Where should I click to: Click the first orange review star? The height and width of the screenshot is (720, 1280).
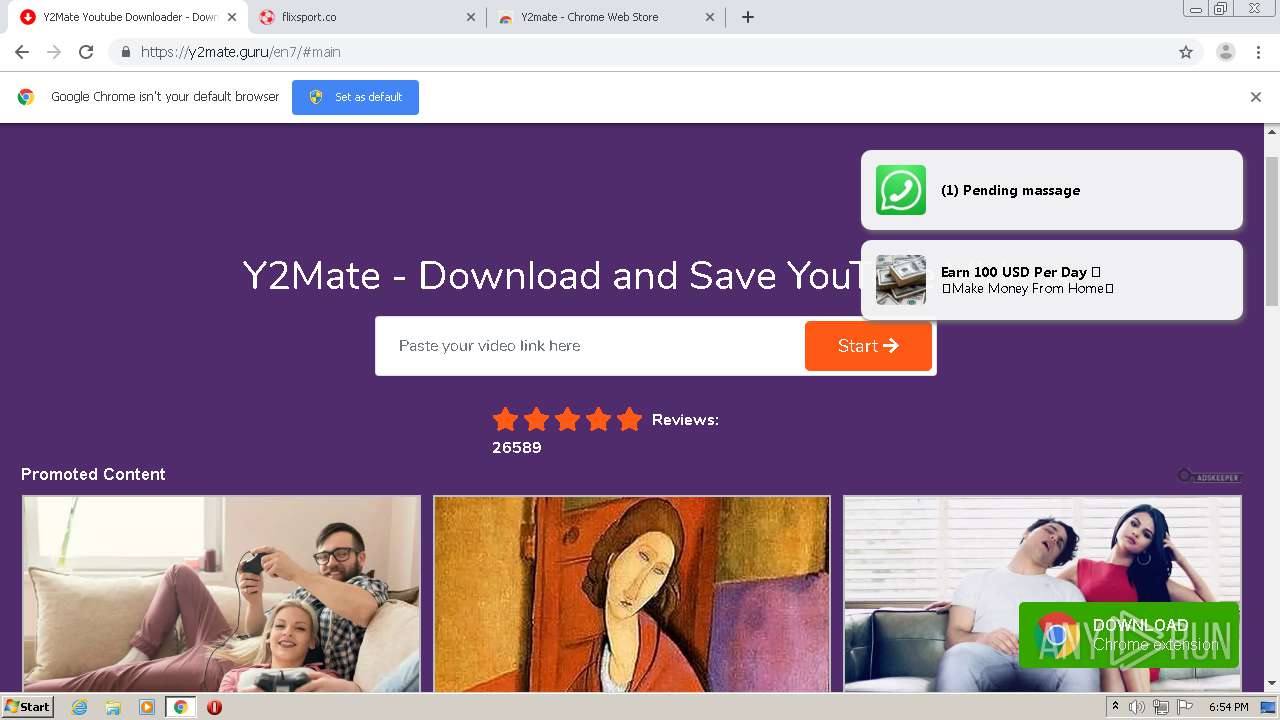pos(506,419)
